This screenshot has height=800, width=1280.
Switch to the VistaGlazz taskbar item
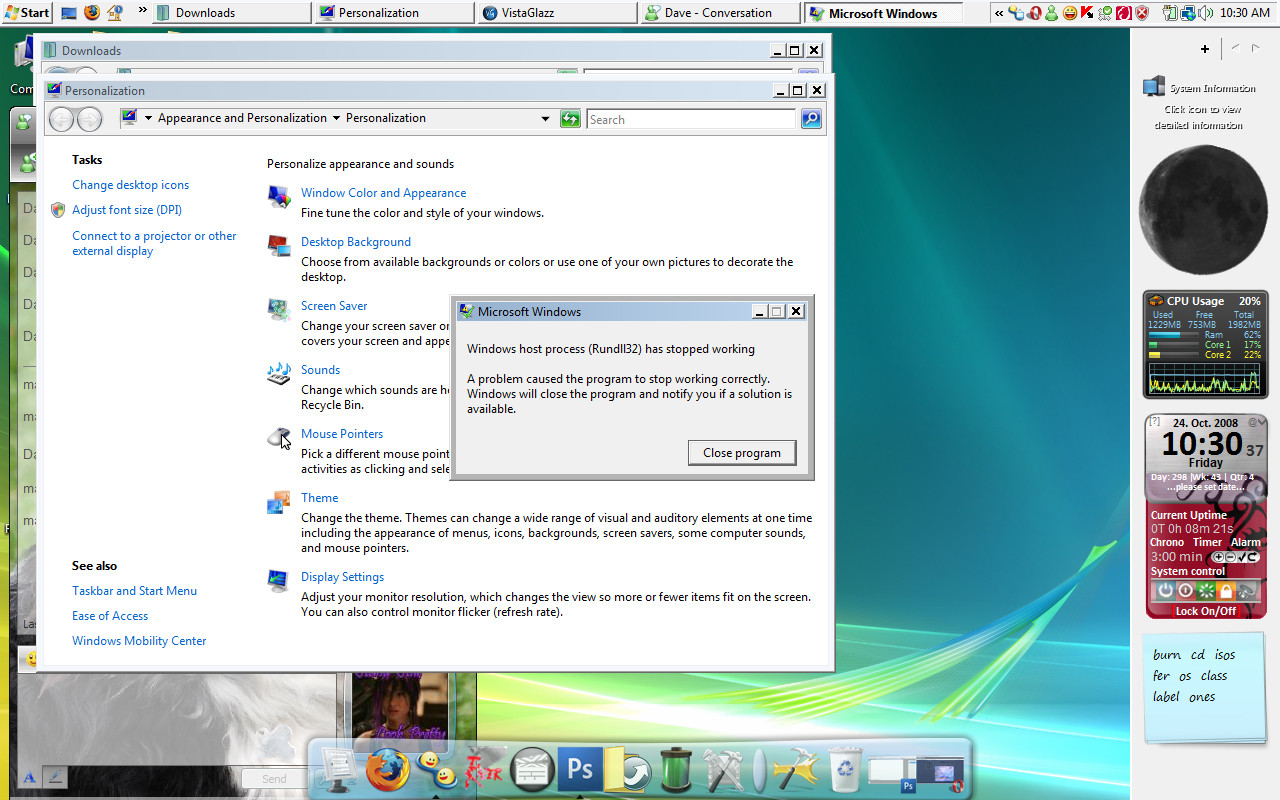557,13
